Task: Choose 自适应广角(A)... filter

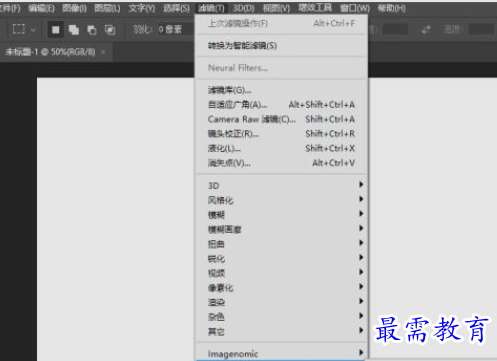Action: (x=281, y=105)
